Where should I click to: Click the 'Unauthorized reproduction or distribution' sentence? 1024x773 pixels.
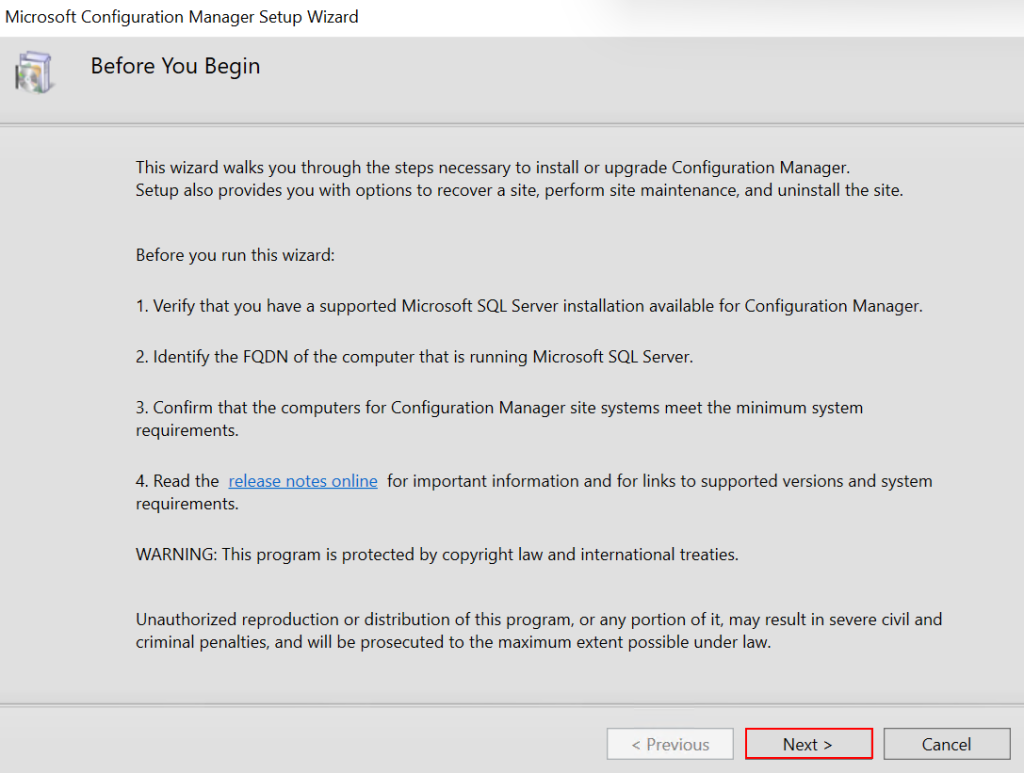click(x=539, y=620)
